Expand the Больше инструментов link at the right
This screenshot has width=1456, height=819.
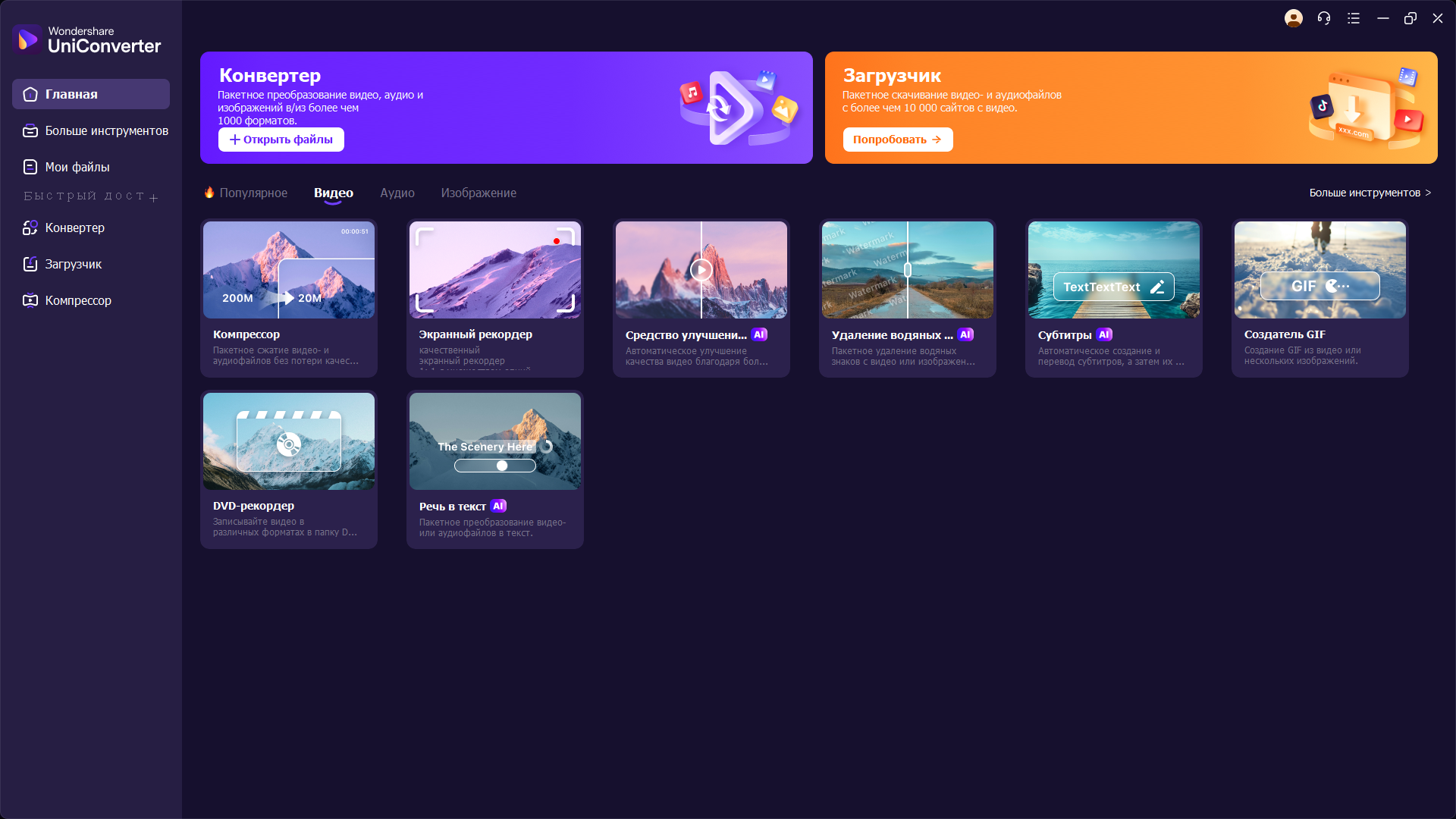(1370, 193)
